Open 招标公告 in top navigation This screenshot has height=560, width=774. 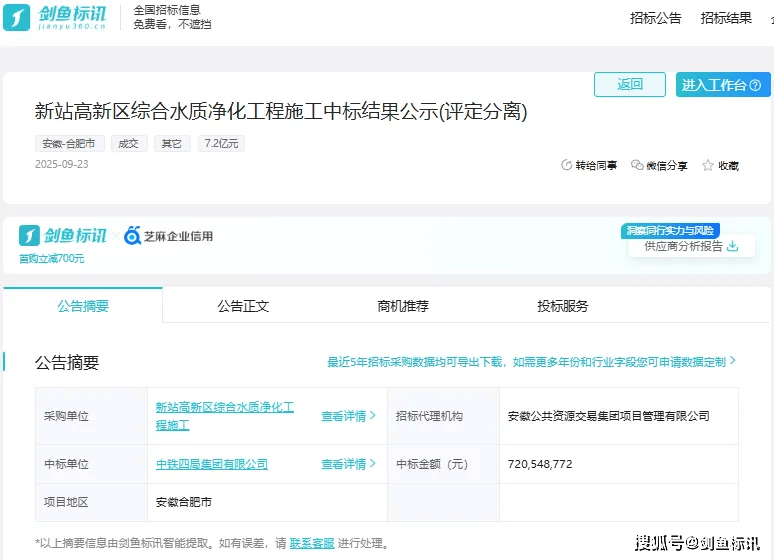coord(656,18)
